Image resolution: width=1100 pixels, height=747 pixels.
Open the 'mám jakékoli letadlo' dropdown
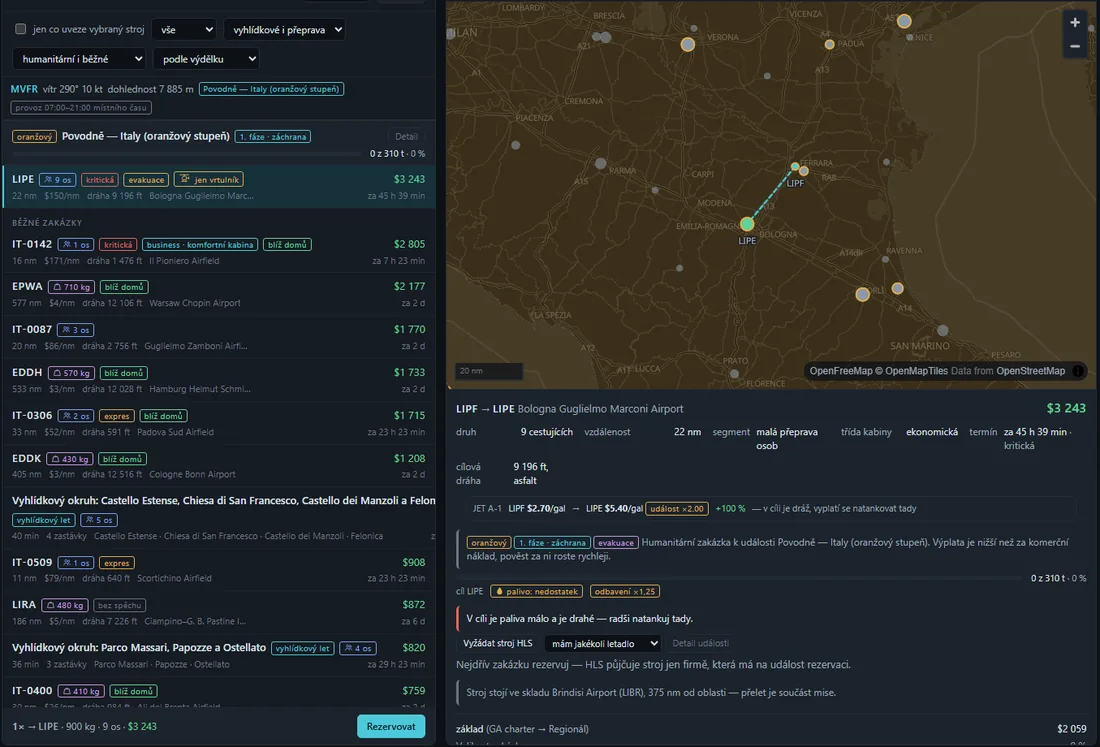click(x=603, y=643)
